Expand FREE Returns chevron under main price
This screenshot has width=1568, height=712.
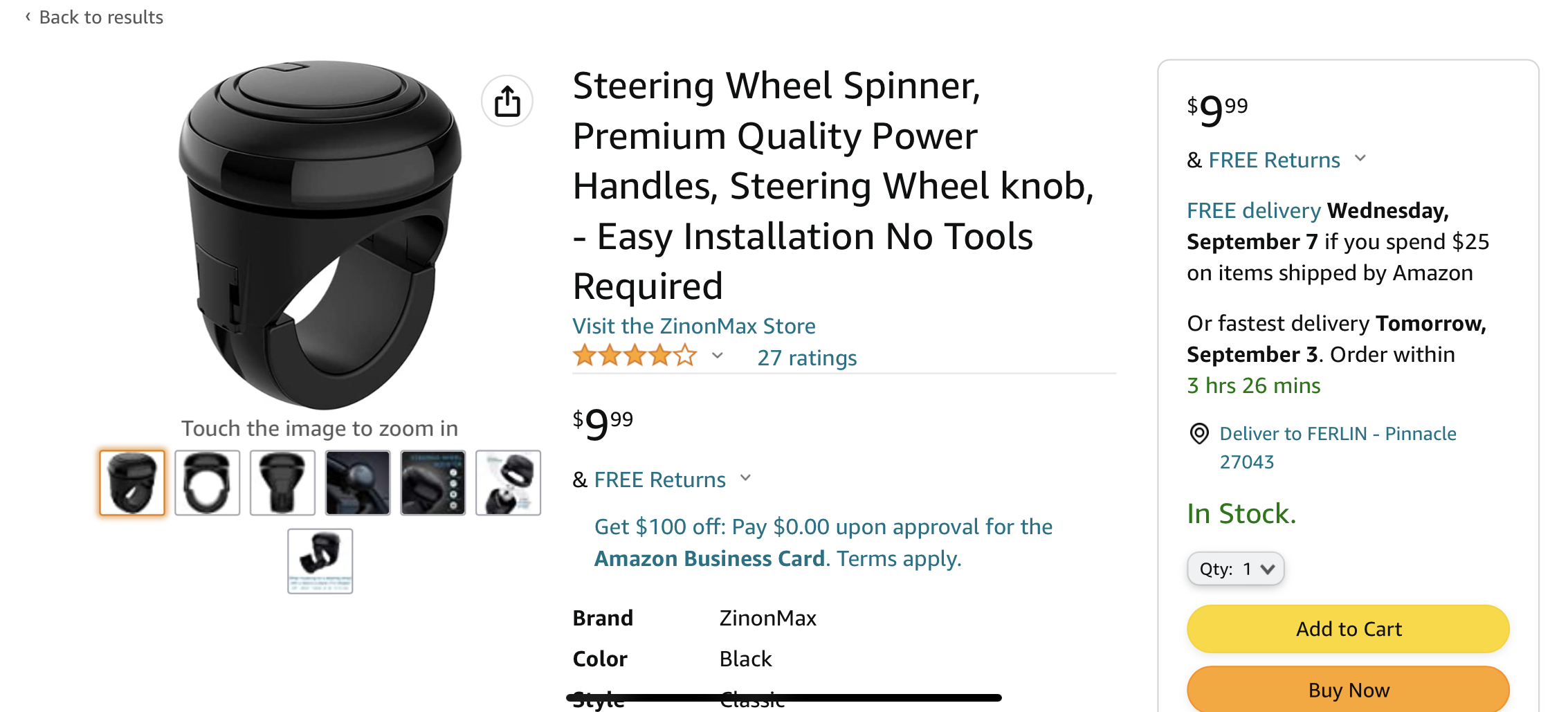(x=746, y=478)
